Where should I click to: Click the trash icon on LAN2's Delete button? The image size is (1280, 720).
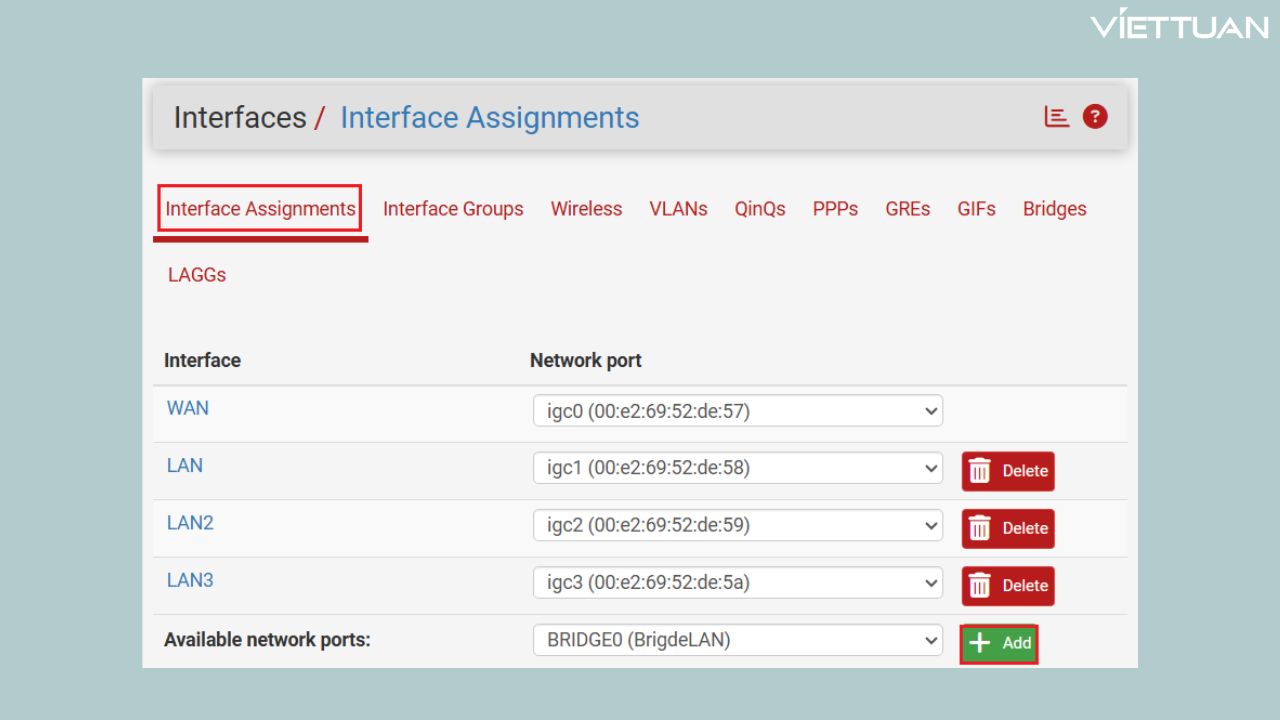click(979, 528)
